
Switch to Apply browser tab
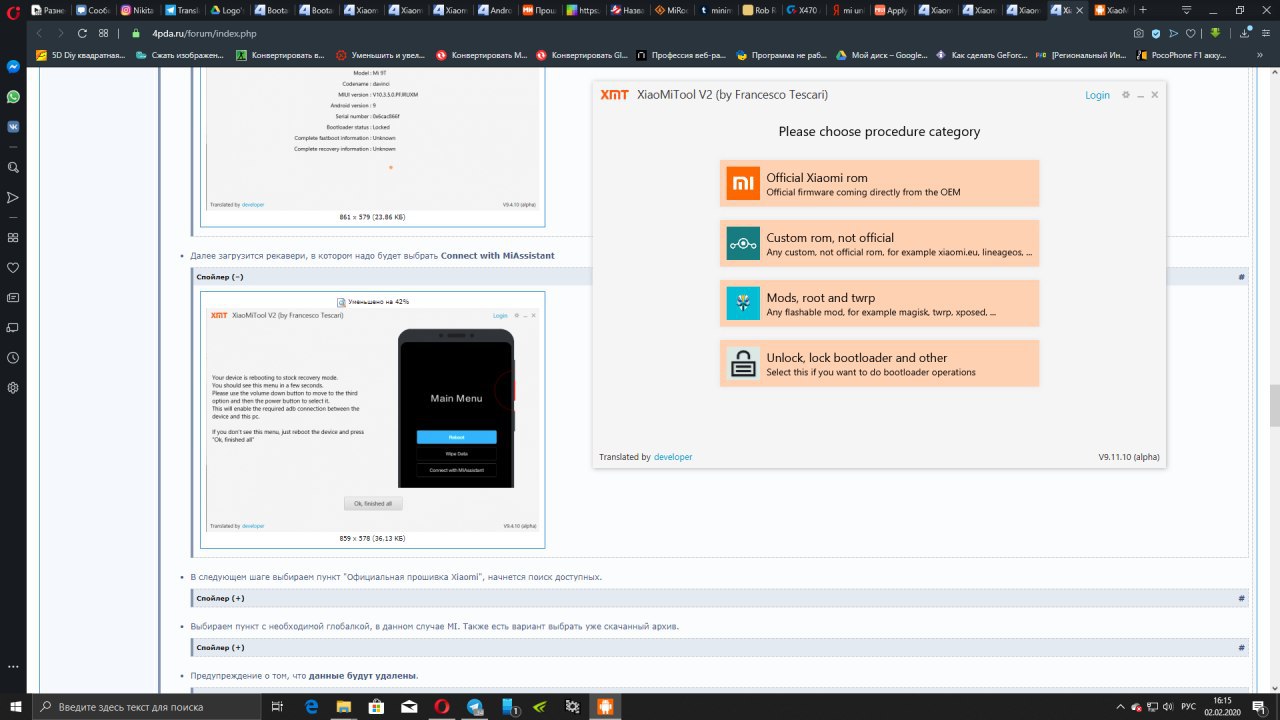pyautogui.click(x=892, y=10)
